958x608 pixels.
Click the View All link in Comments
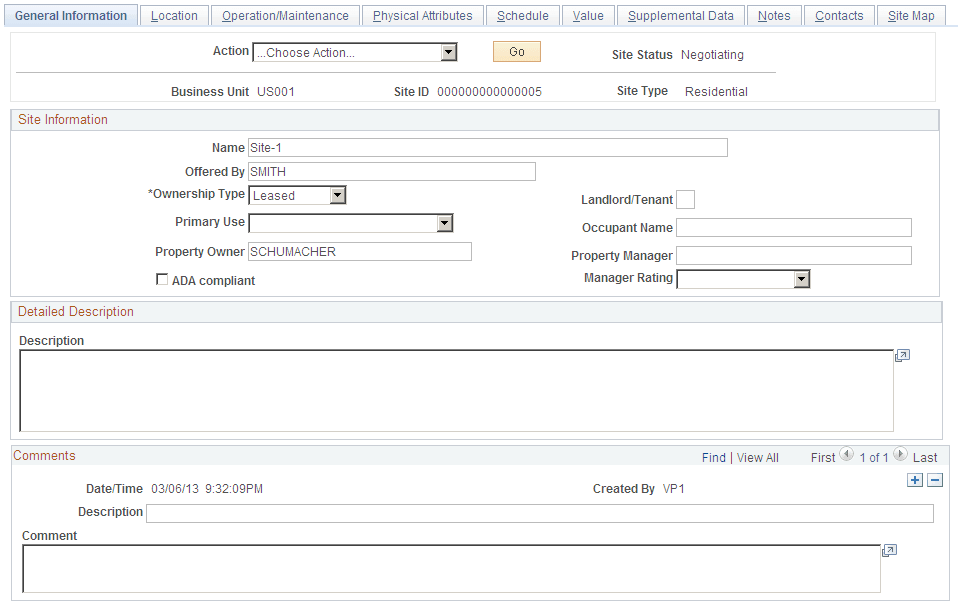point(758,458)
